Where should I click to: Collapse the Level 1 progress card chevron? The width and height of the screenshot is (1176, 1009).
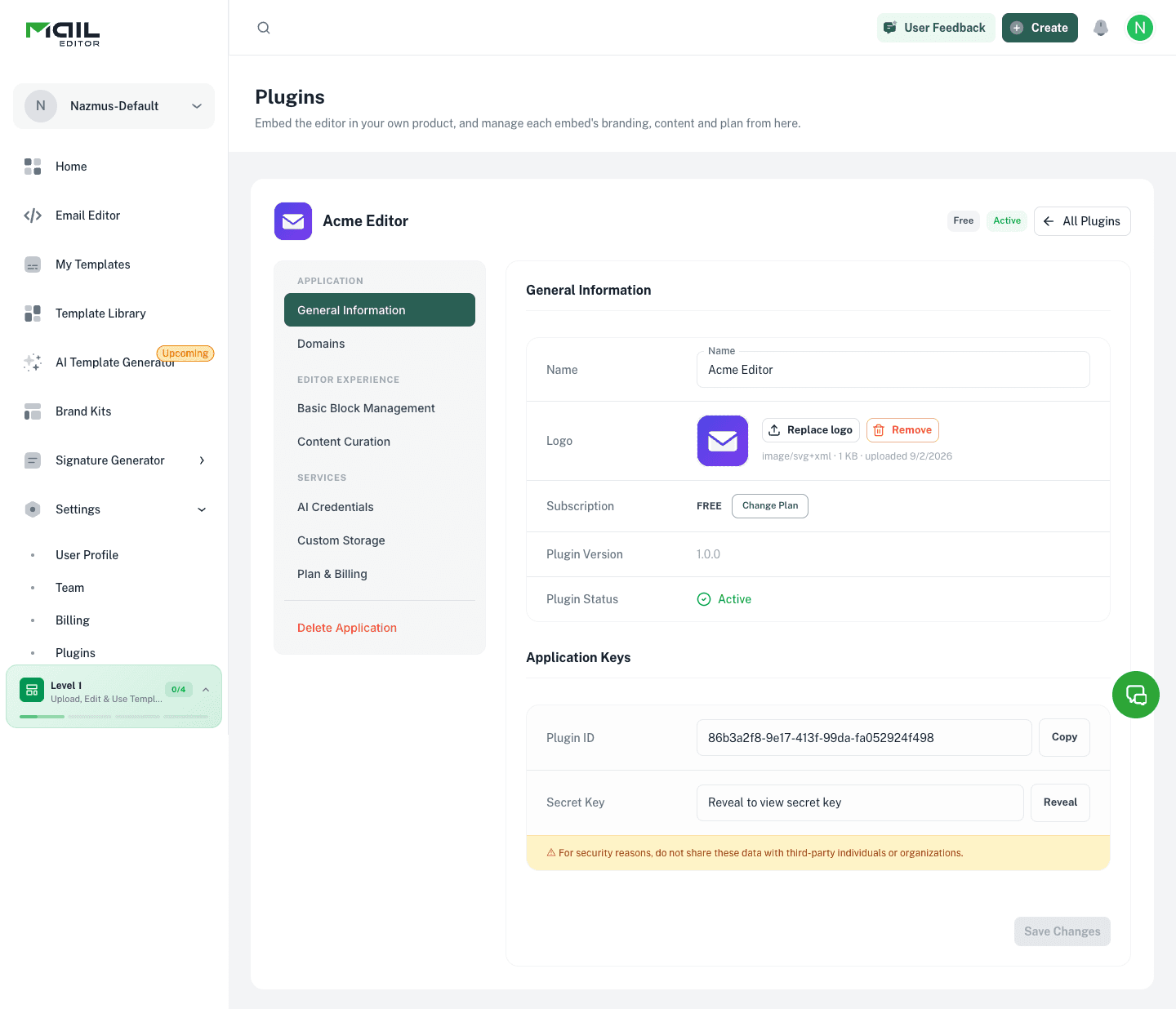click(206, 690)
